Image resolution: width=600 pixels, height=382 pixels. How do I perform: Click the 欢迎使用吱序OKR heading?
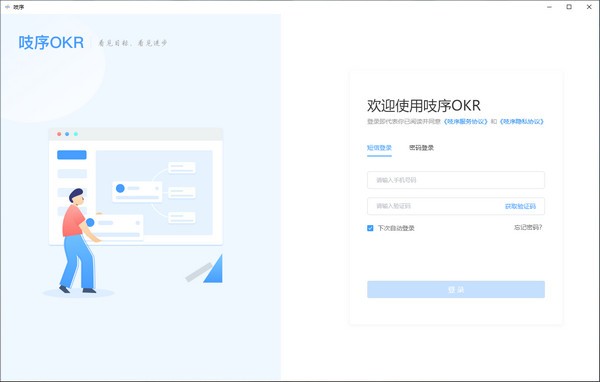click(x=424, y=106)
